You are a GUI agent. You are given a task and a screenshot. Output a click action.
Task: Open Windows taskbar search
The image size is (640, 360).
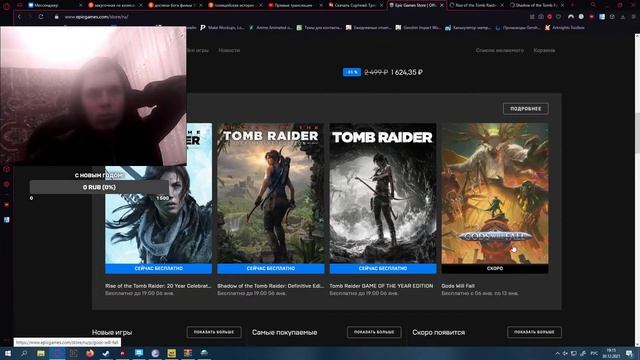point(24,353)
